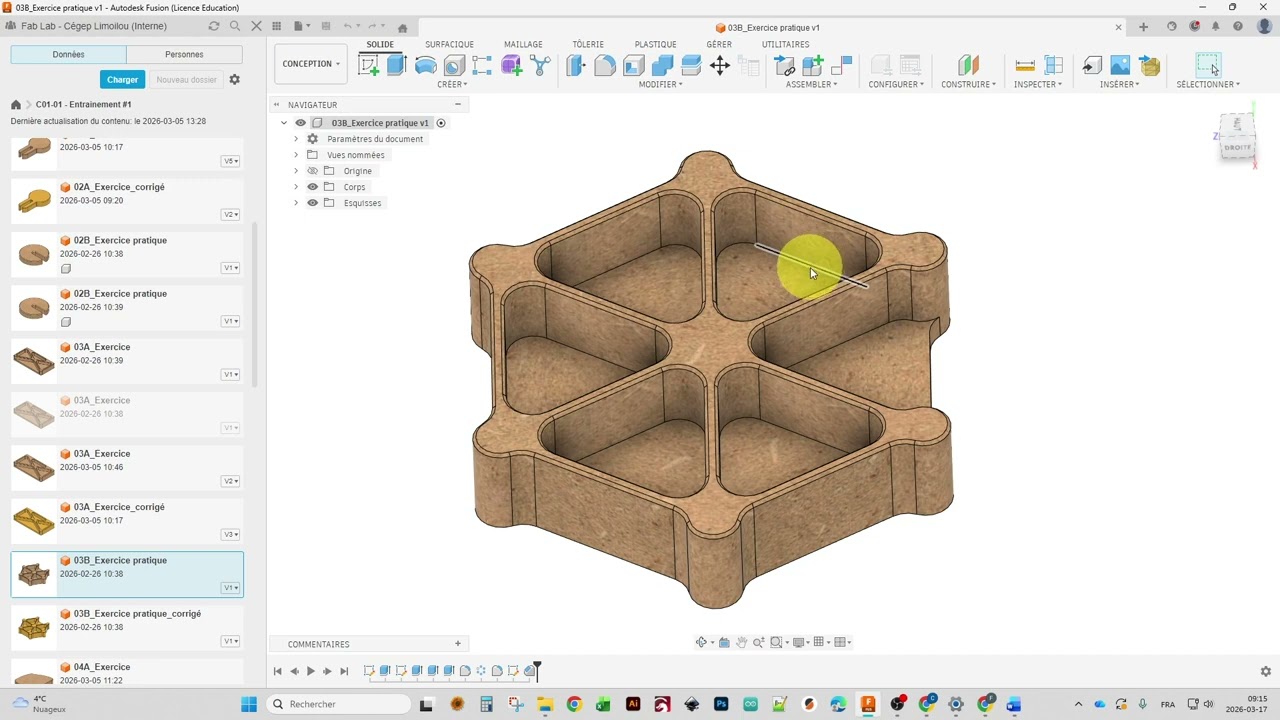This screenshot has width=1280, height=720.
Task: Click the home icon in breadcrumb
Action: pos(16,104)
